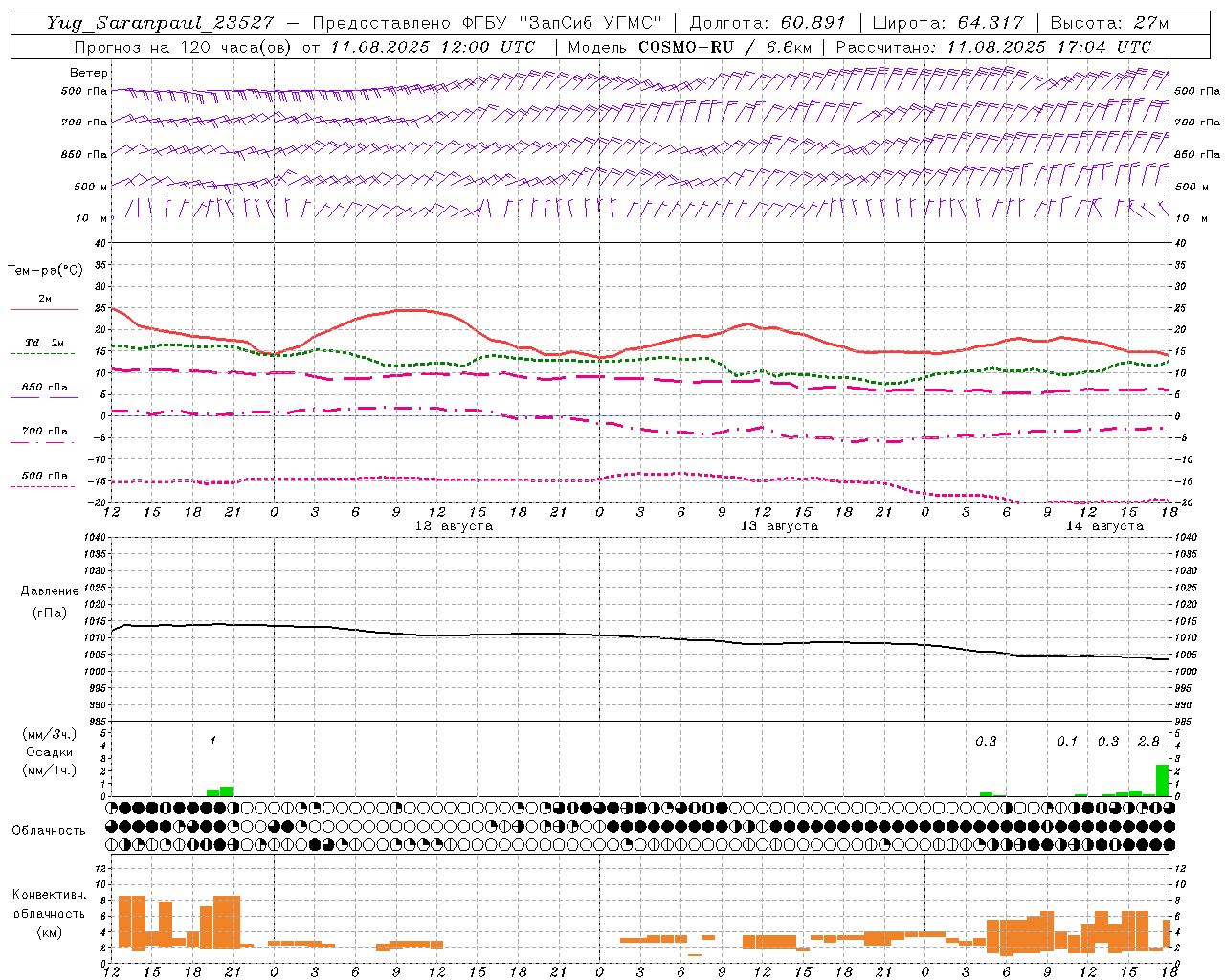
Task: Click the Высота: 27м header field
Action: 1109,23
